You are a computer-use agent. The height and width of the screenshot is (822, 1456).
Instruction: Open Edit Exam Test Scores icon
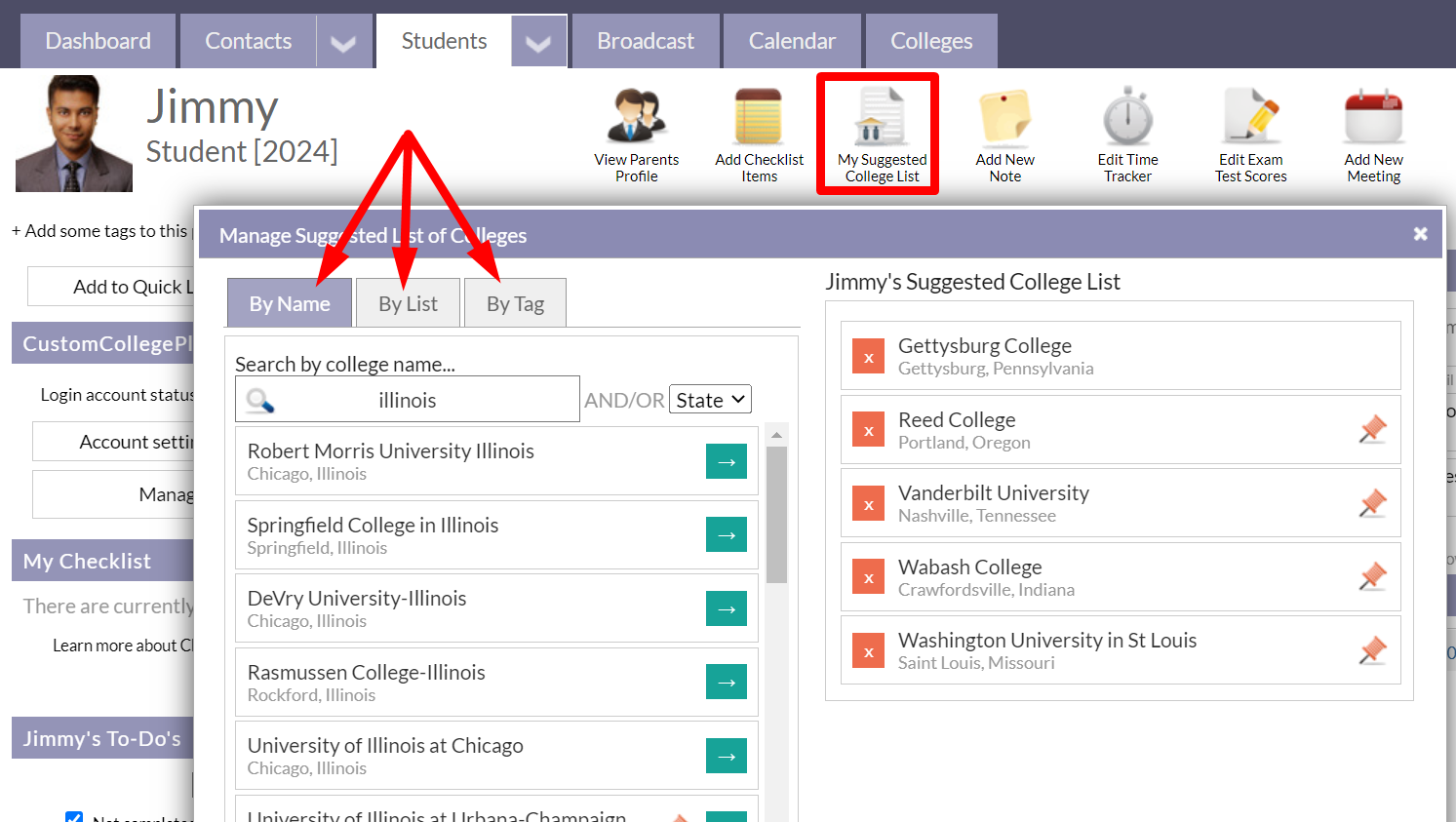[1251, 116]
